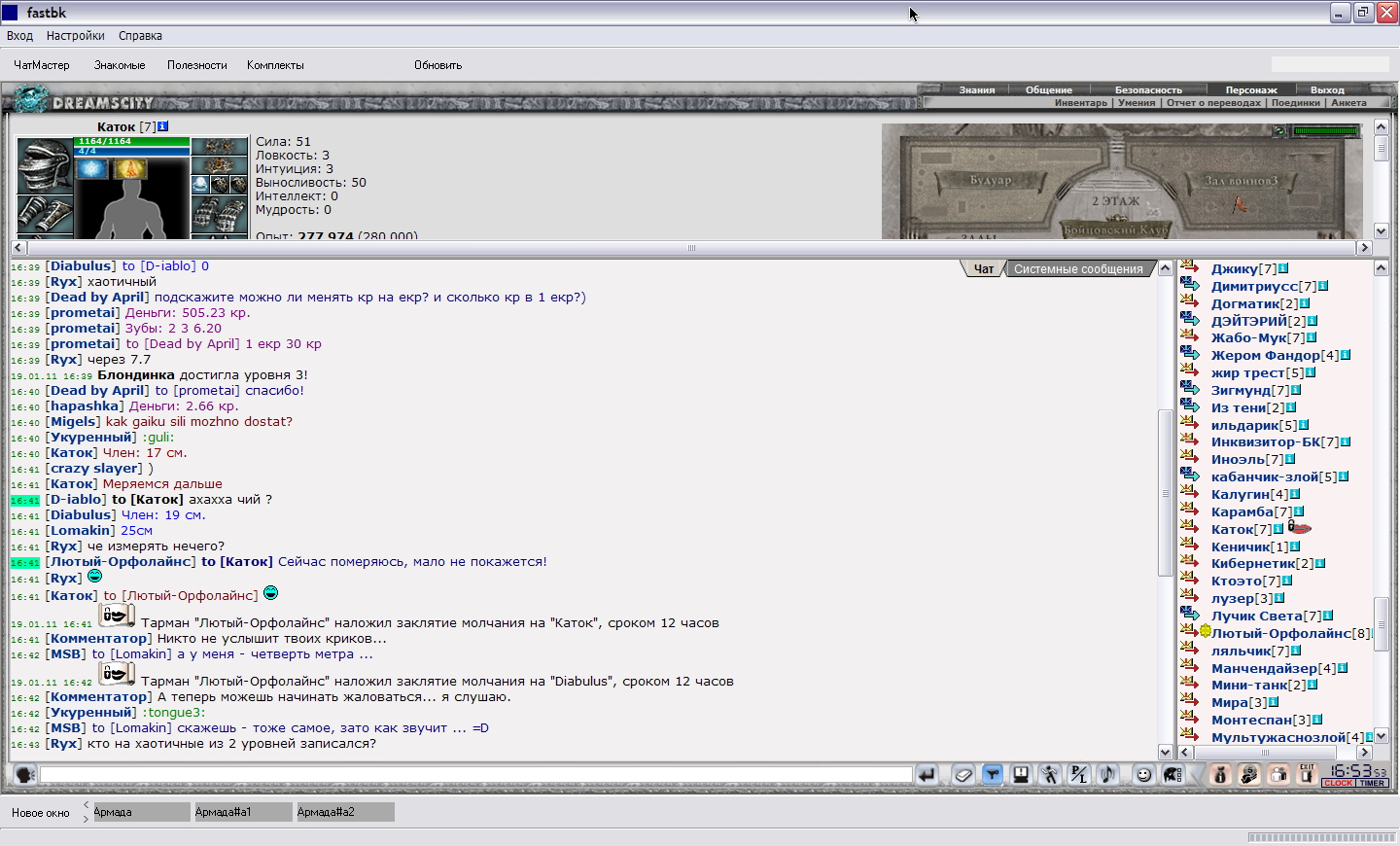Open the smiley emoticons picker
The width and height of the screenshot is (1400, 846).
click(1144, 775)
